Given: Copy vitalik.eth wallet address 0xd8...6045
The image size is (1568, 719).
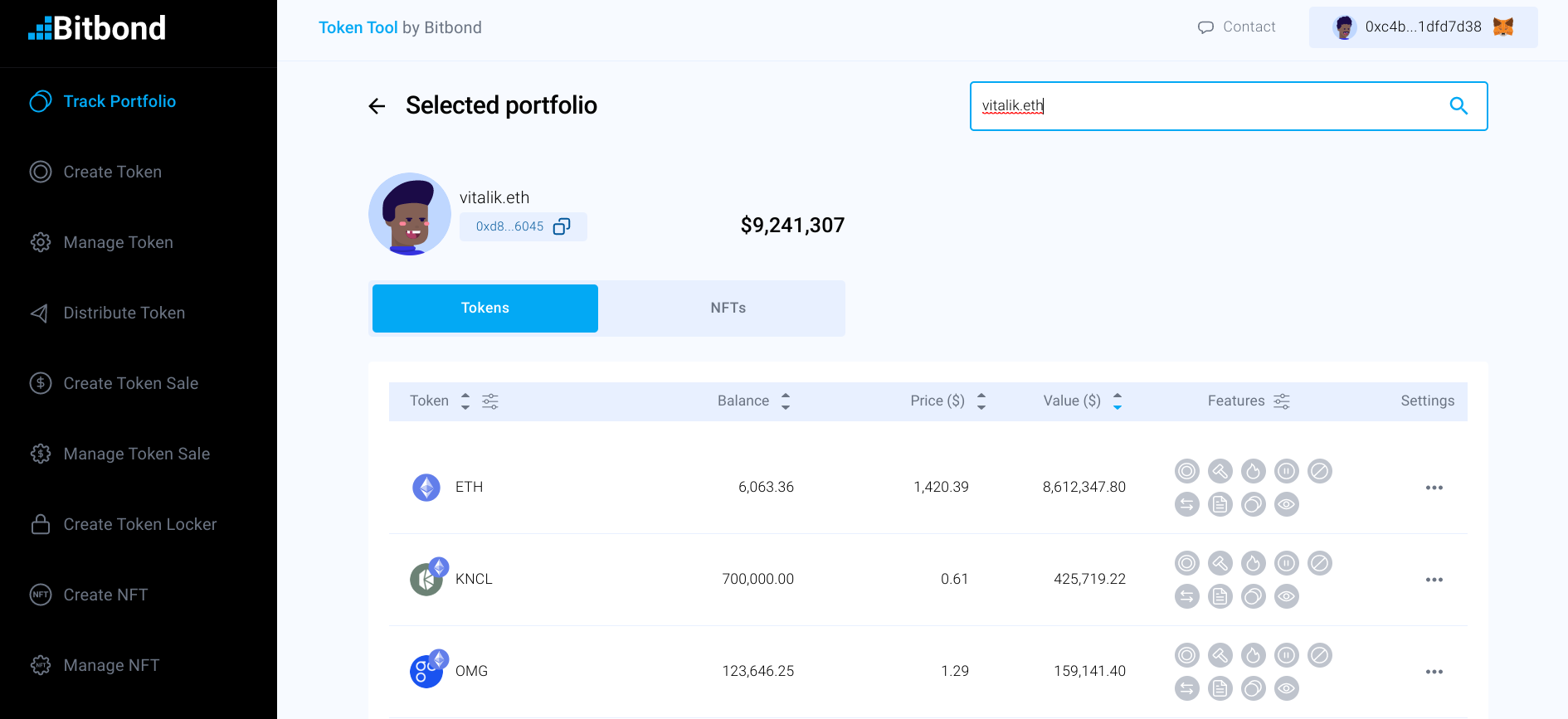Looking at the screenshot, I should click(x=563, y=226).
